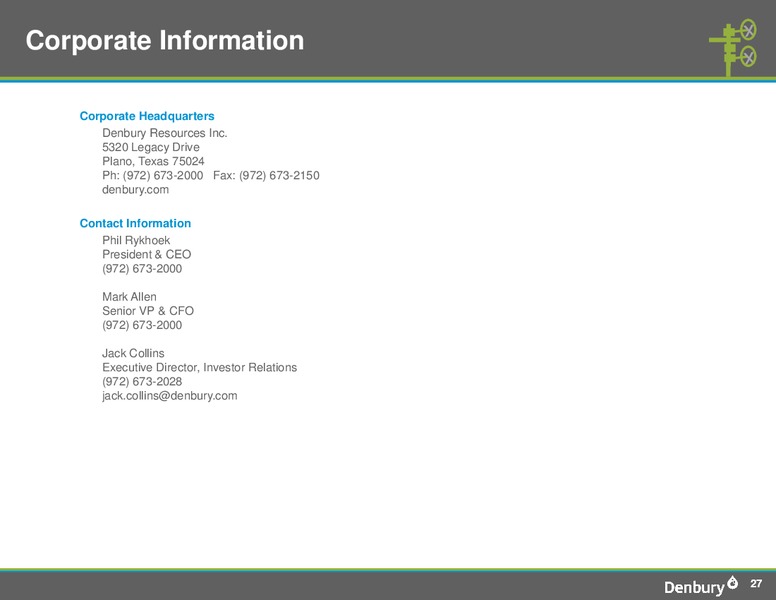Screen dimensions: 776x600
Task: Click the Plano, Texas 75024 line
Action: coord(153,161)
